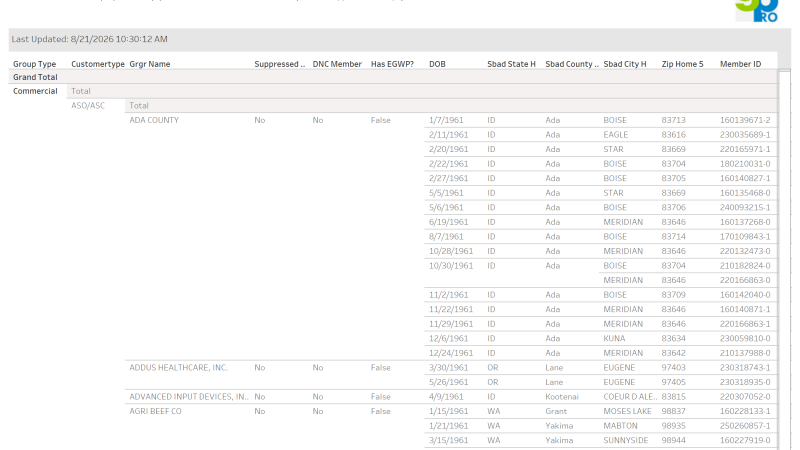This screenshot has width=800, height=450.
Task: Select the False value for ADDUS HEALTHCARE
Action: pos(380,367)
